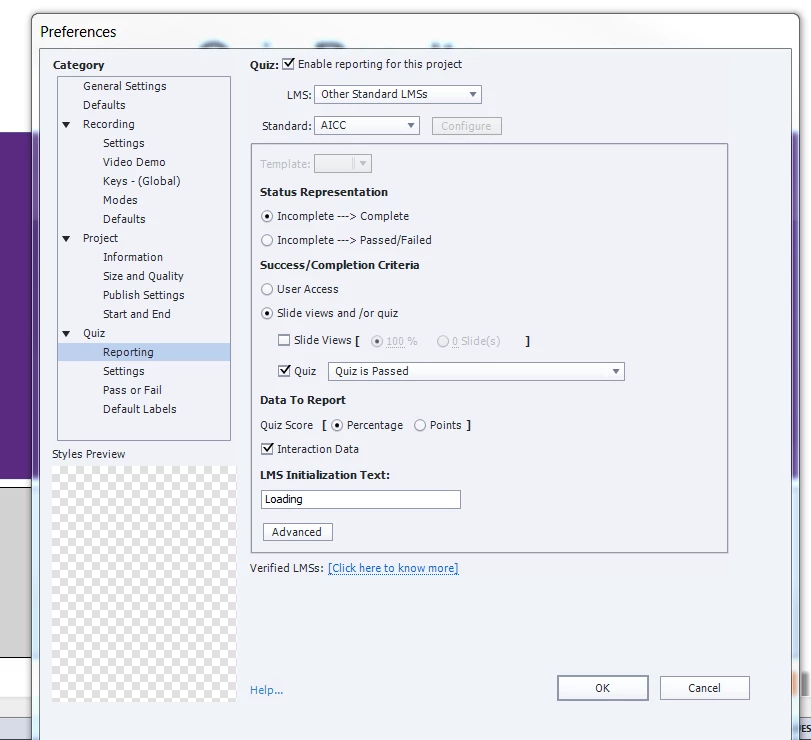Select the 100 % slide views radio
Screen dimensions: 811x740
coord(377,341)
